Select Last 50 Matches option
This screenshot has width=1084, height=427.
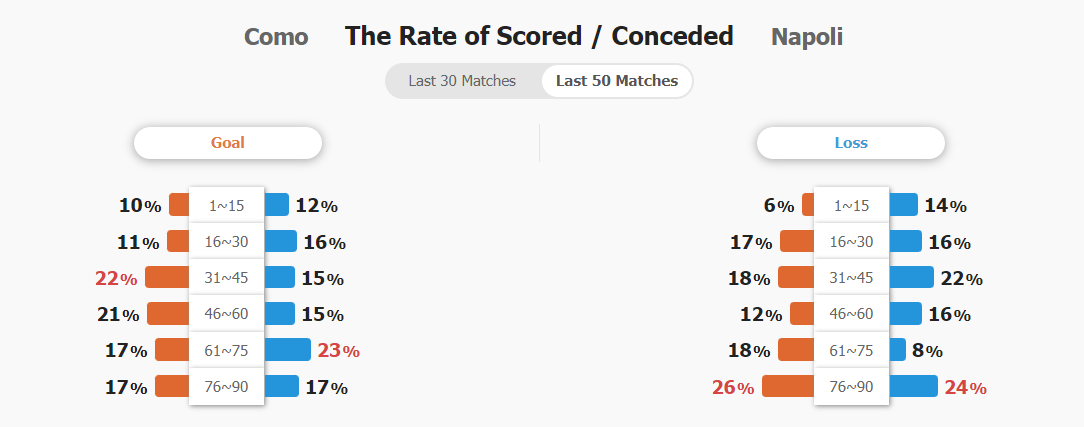[617, 81]
